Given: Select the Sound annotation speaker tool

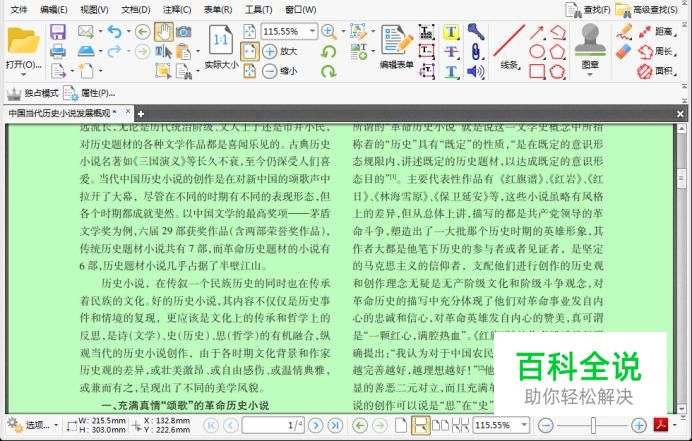Looking at the screenshot, I should coord(476,71).
